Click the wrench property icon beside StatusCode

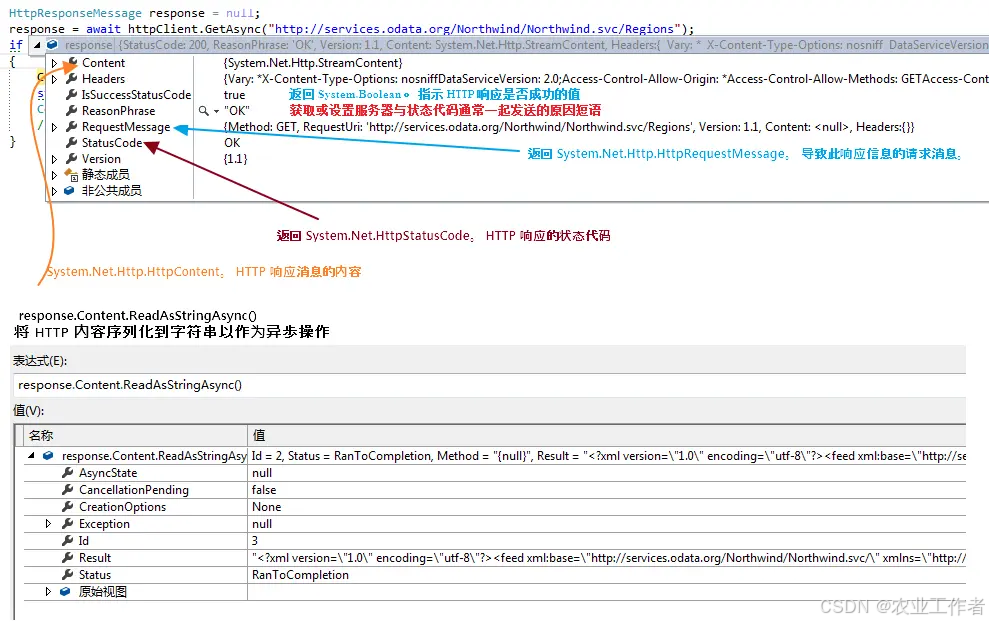(72, 142)
